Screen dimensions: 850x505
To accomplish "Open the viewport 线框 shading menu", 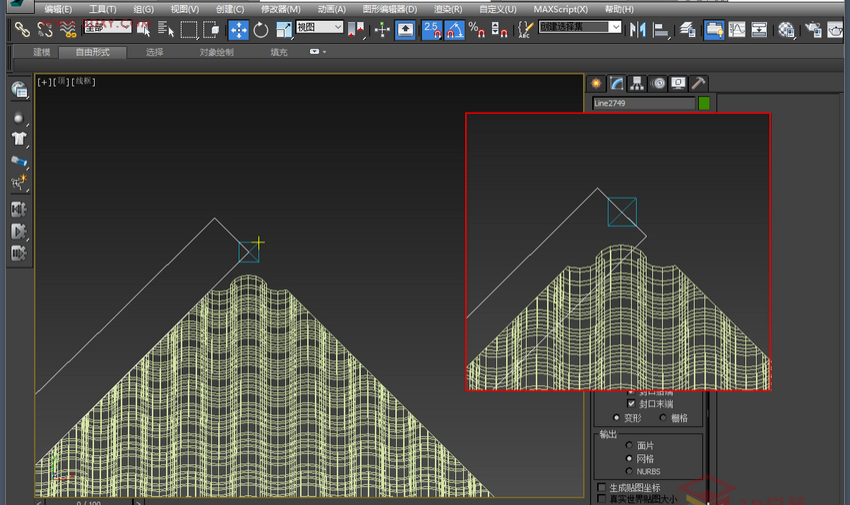I will [x=83, y=82].
